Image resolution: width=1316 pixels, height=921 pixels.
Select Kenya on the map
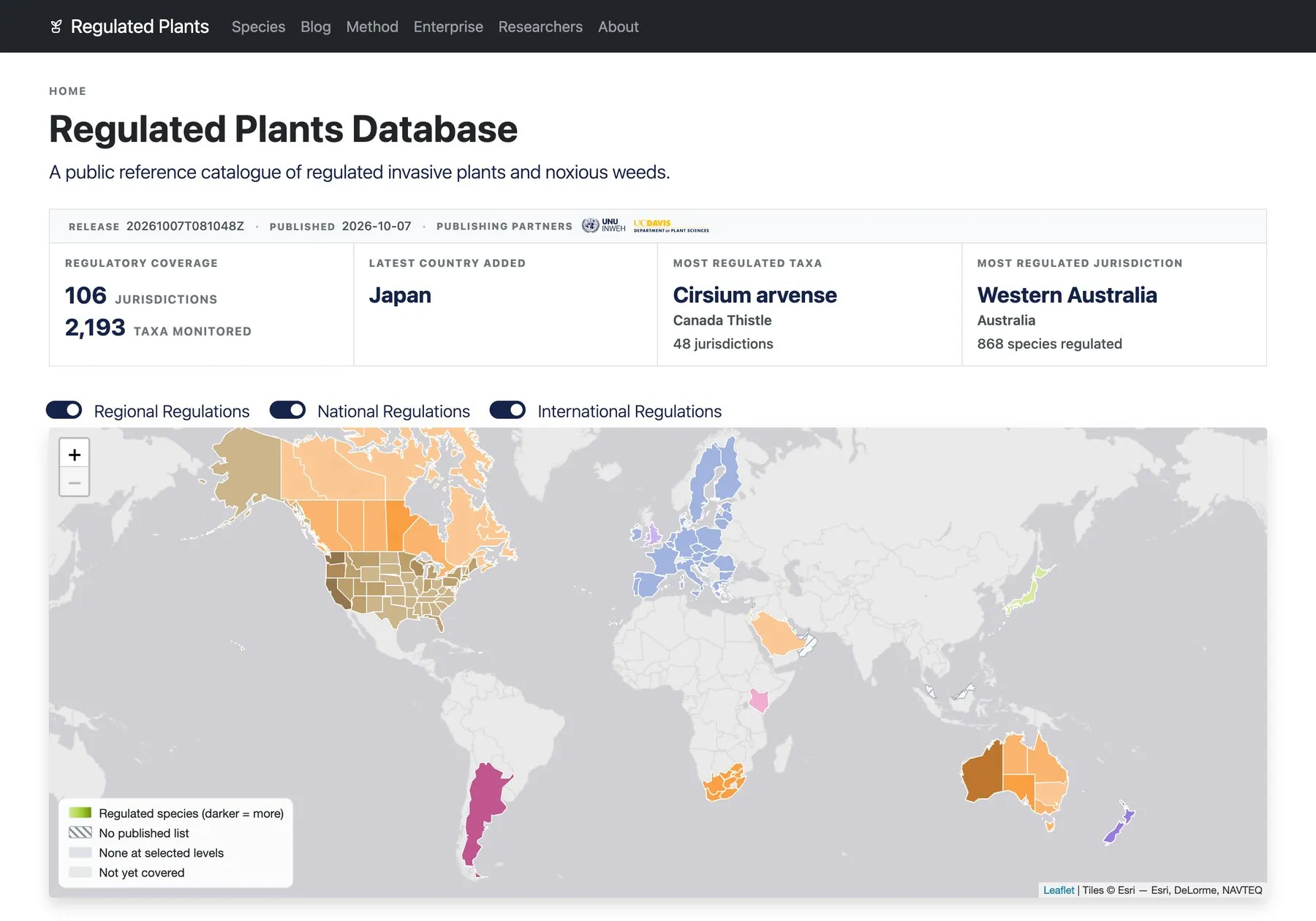click(x=760, y=700)
